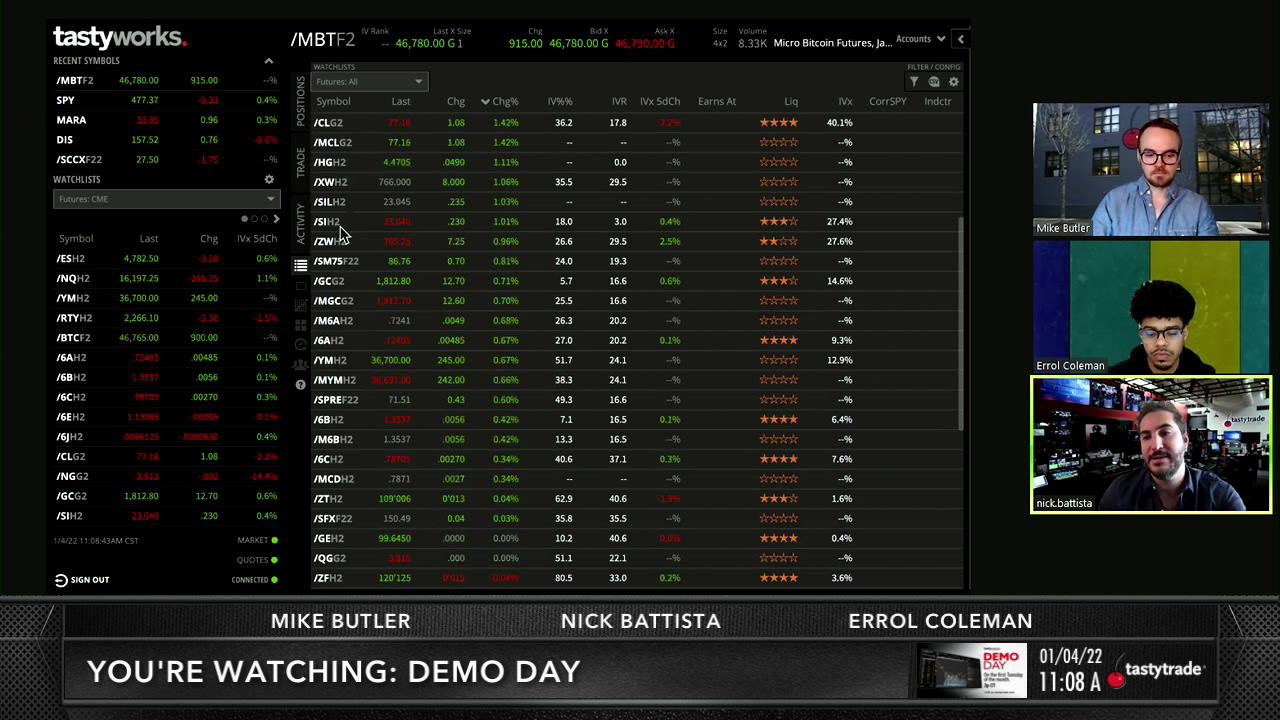Open the question mark help icon
Image resolution: width=1280 pixels, height=720 pixels.
pyautogui.click(x=300, y=385)
